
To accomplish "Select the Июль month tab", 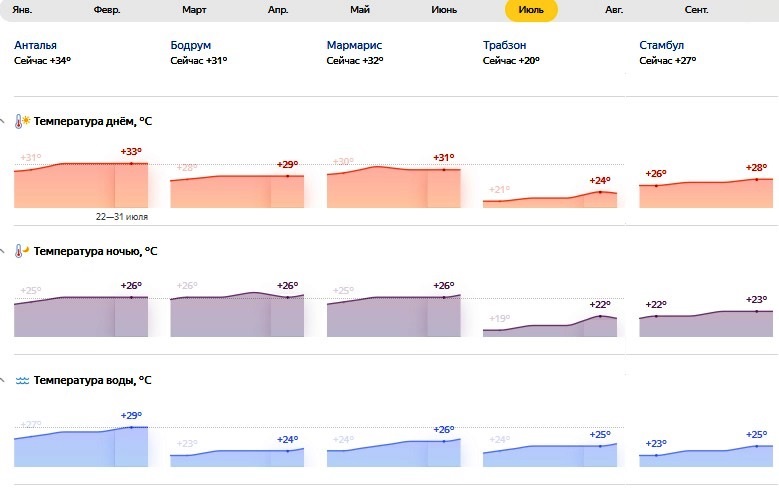I will pyautogui.click(x=530, y=10).
